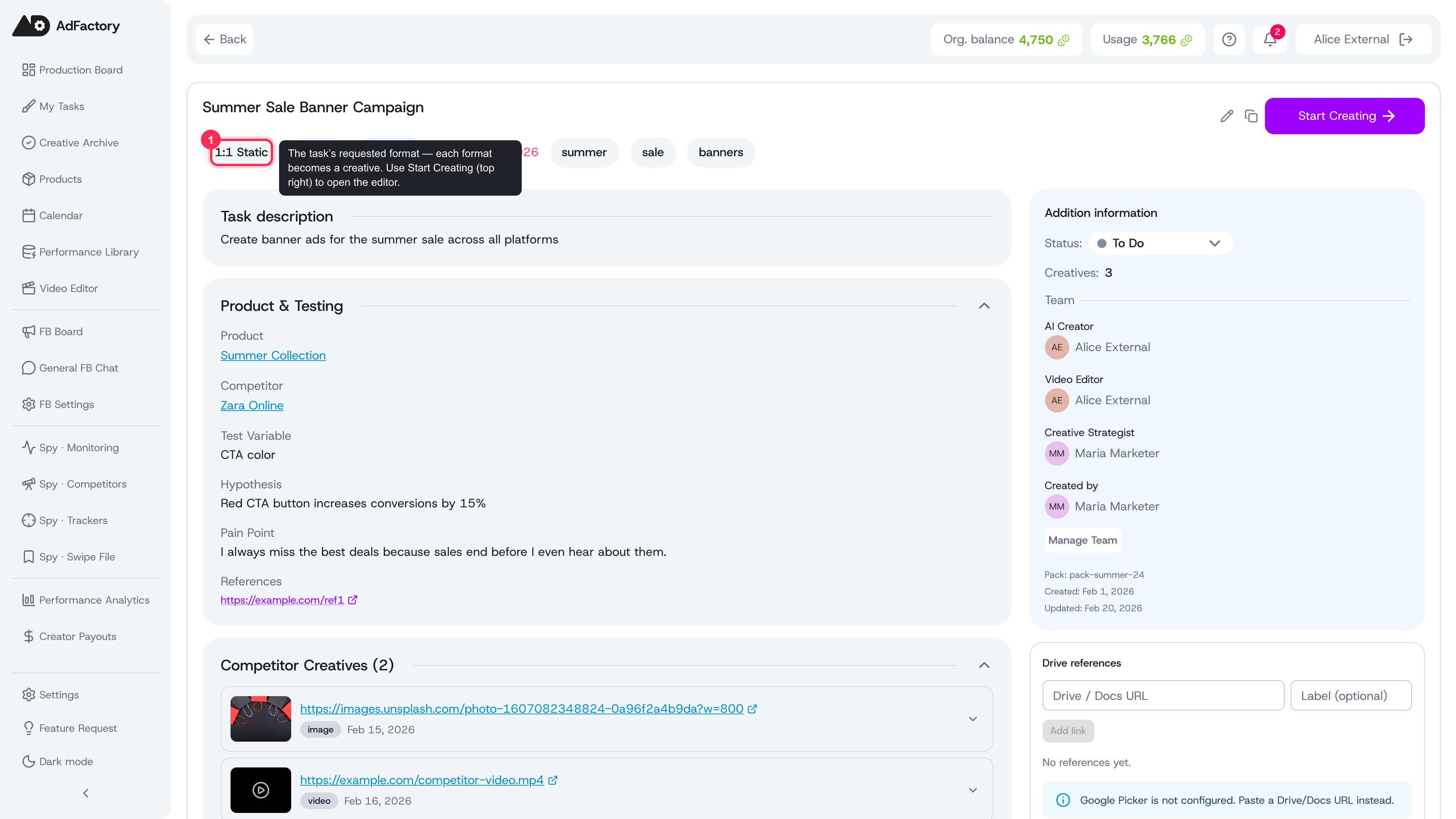Open the Video Editor page
This screenshot has height=819, width=1456.
tap(60, 288)
